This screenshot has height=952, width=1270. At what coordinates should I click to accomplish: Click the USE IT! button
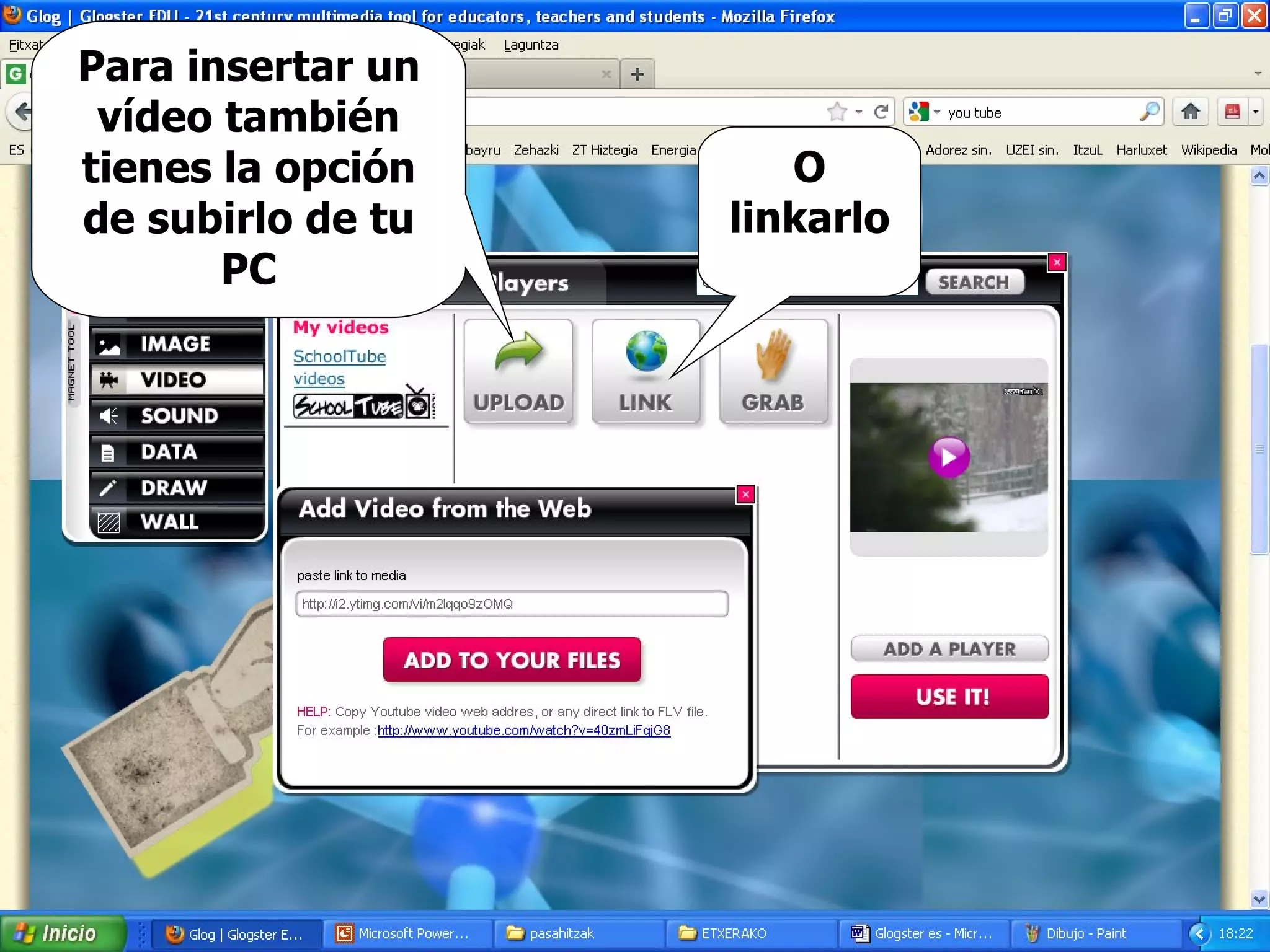[949, 697]
